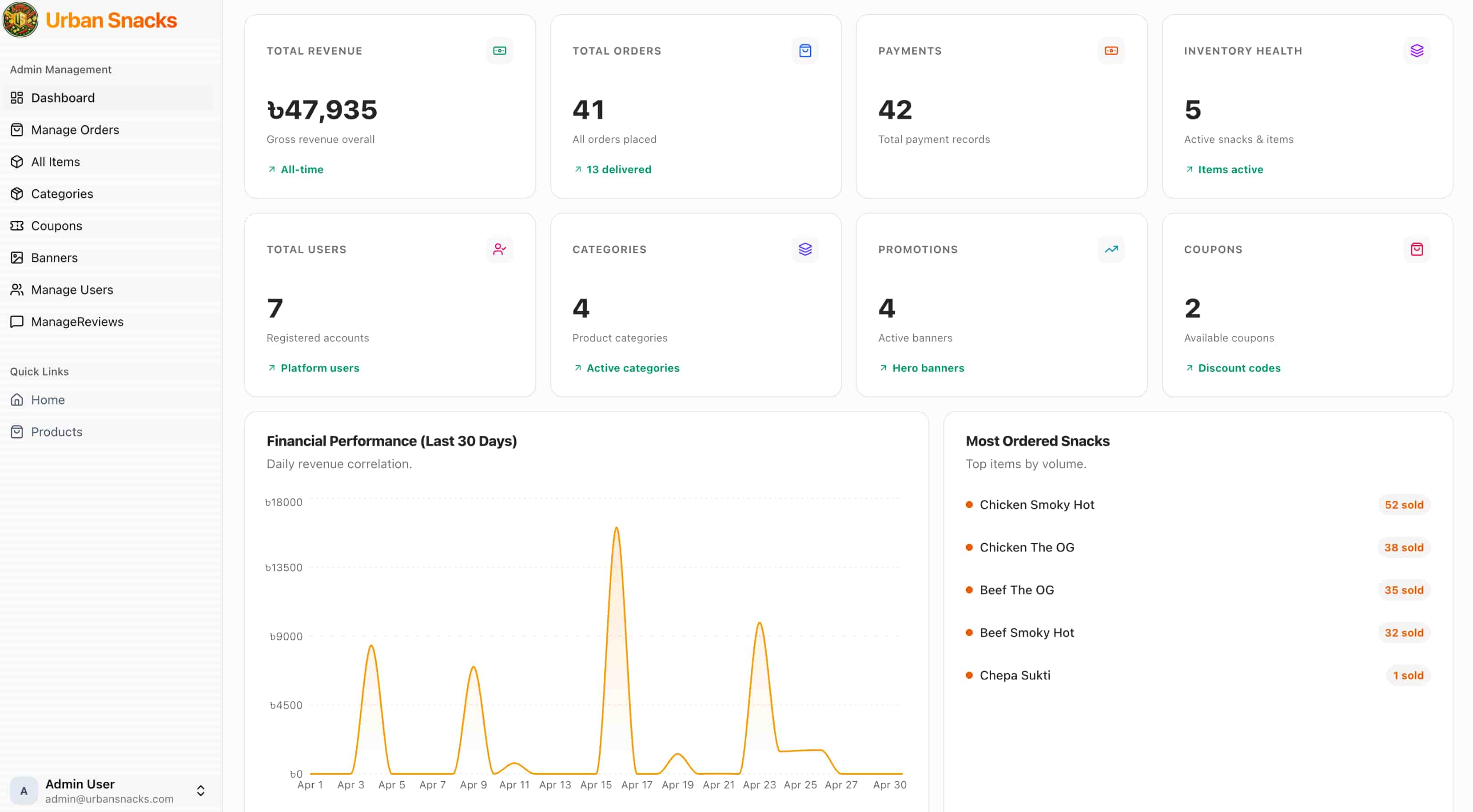Click the All Items box icon
Viewport: 1473px width, 812px height.
17,162
